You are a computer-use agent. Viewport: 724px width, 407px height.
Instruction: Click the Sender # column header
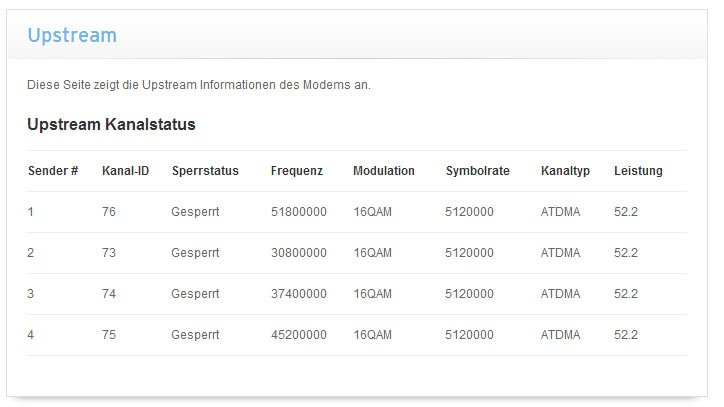click(53, 171)
